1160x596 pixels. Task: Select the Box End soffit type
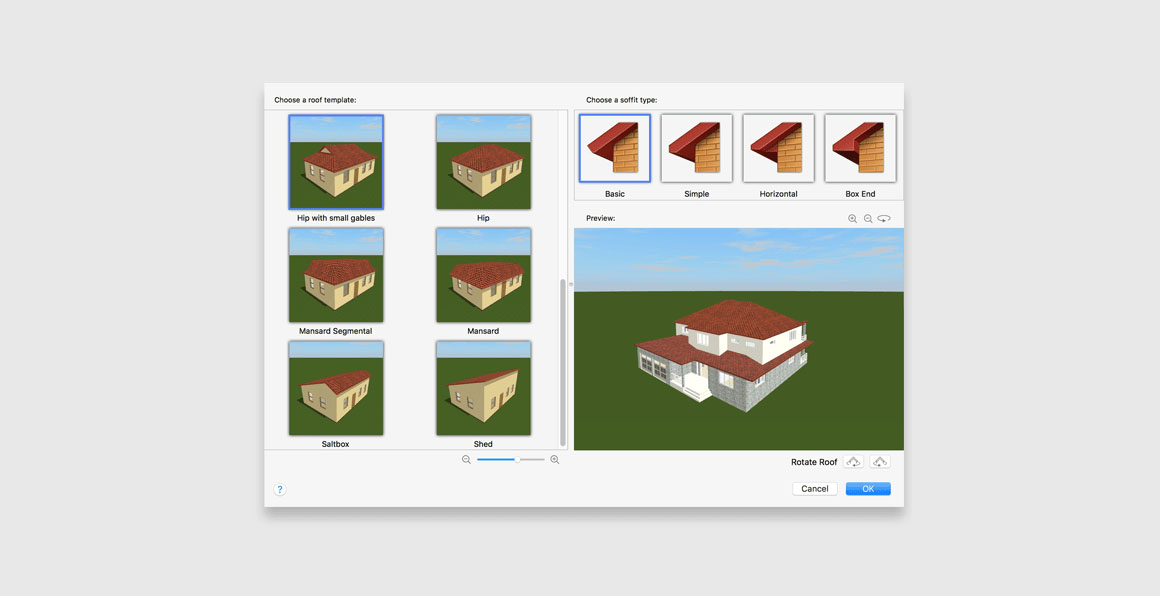(860, 148)
